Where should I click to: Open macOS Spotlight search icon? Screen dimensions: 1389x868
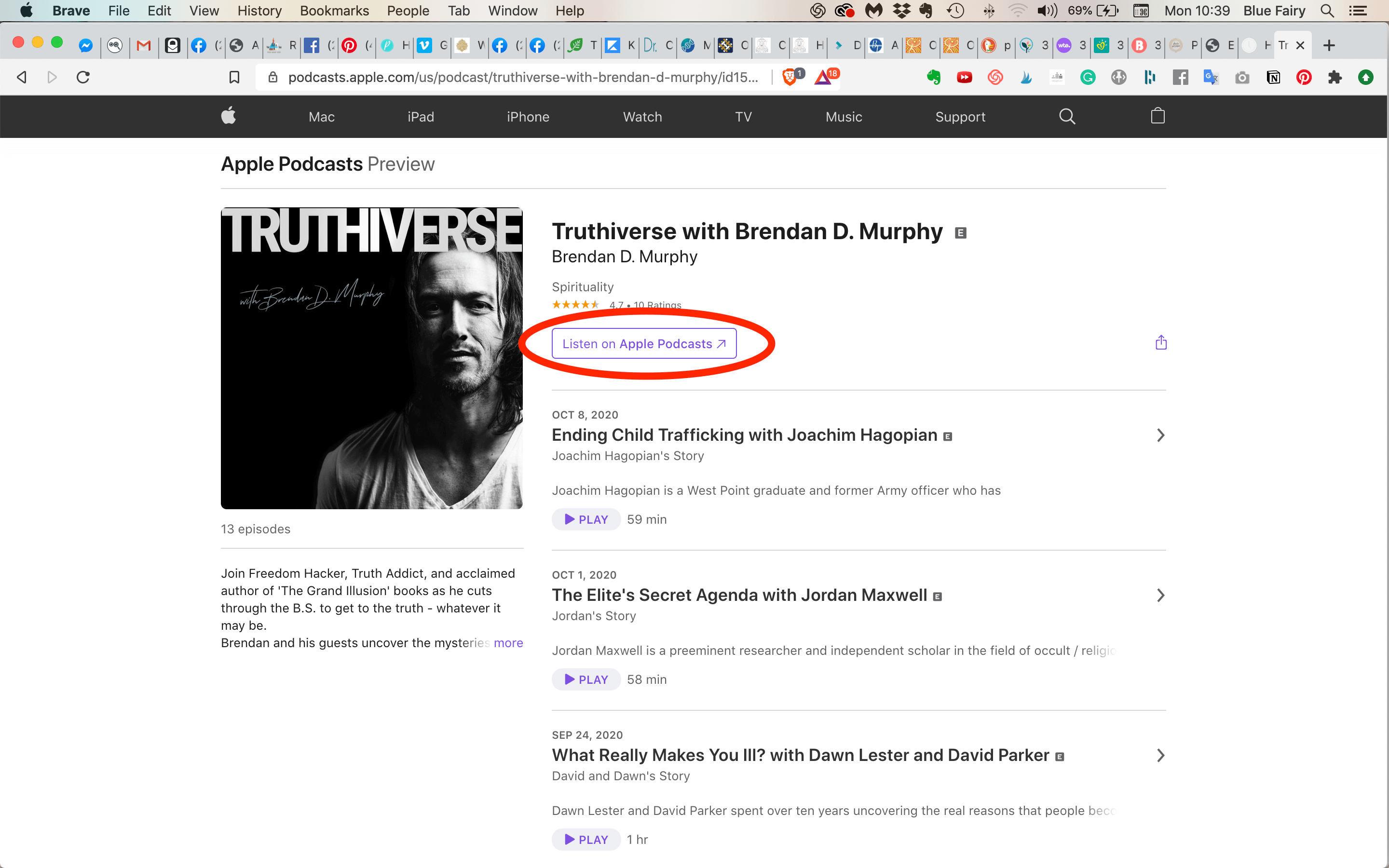pos(1326,11)
